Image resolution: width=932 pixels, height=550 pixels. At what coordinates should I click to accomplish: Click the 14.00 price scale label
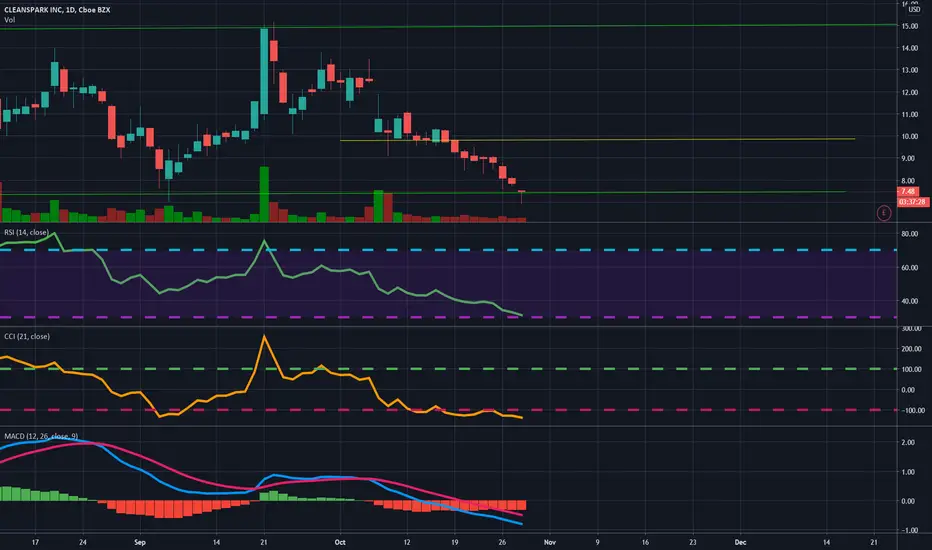[x=909, y=48]
